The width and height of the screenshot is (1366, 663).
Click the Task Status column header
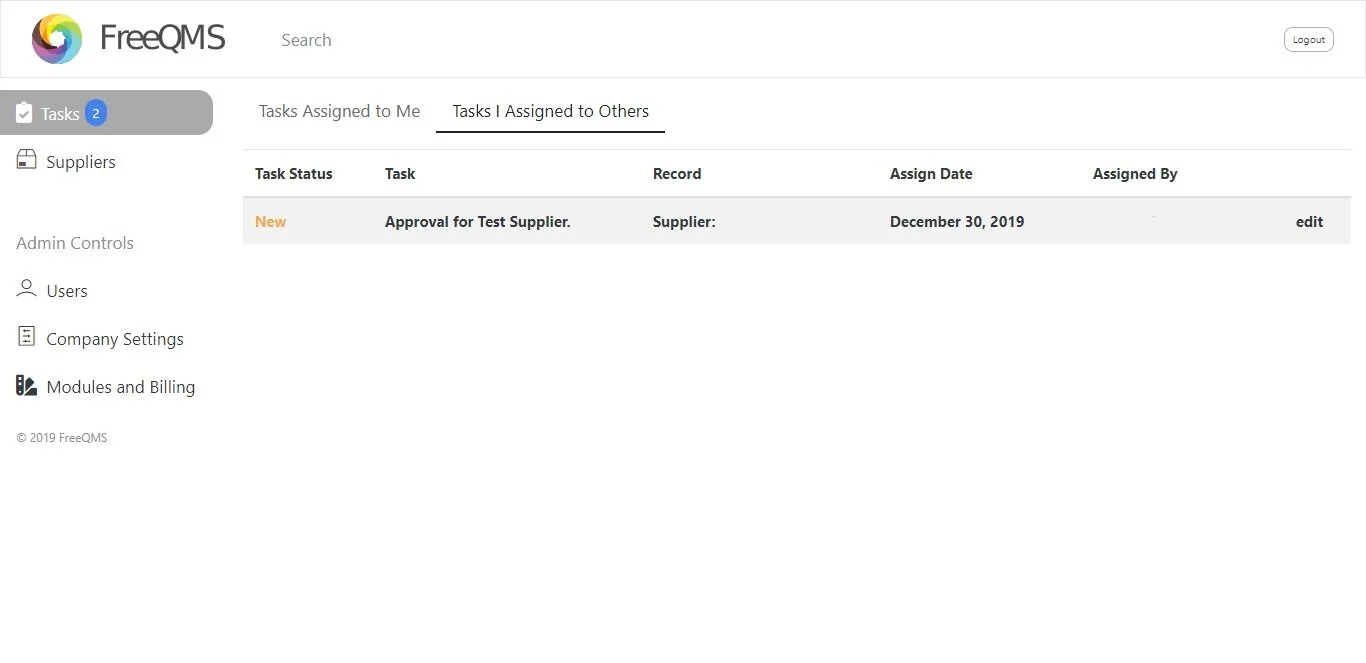click(294, 174)
